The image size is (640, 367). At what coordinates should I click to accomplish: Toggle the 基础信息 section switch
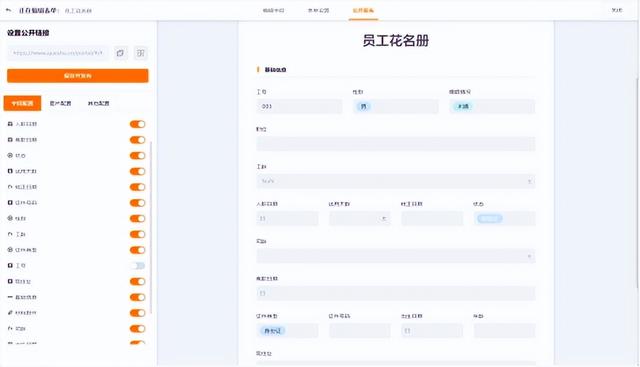click(x=138, y=297)
